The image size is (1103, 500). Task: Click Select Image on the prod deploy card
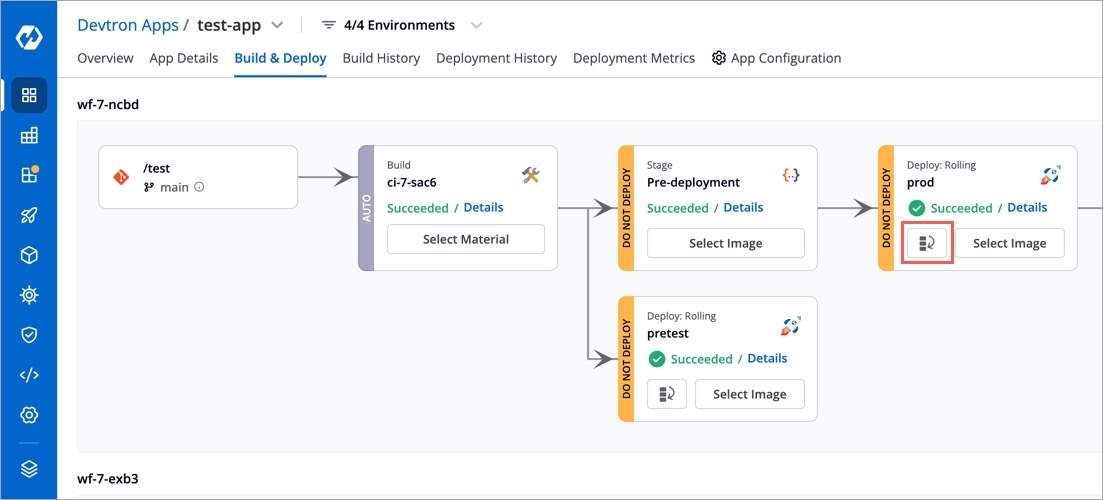(x=1009, y=243)
